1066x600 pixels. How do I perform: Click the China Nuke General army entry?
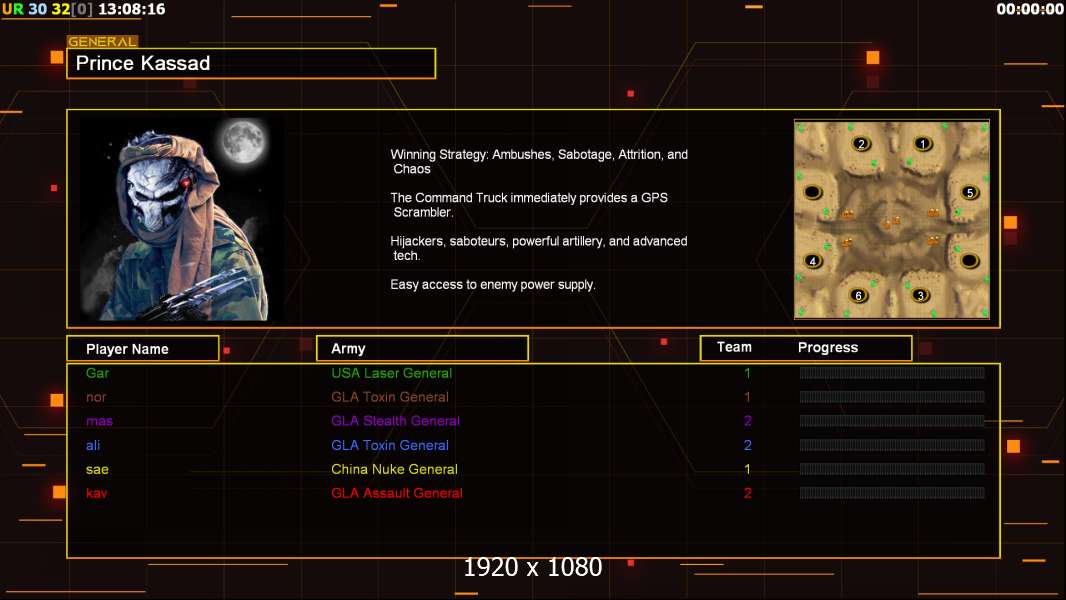pyautogui.click(x=394, y=470)
